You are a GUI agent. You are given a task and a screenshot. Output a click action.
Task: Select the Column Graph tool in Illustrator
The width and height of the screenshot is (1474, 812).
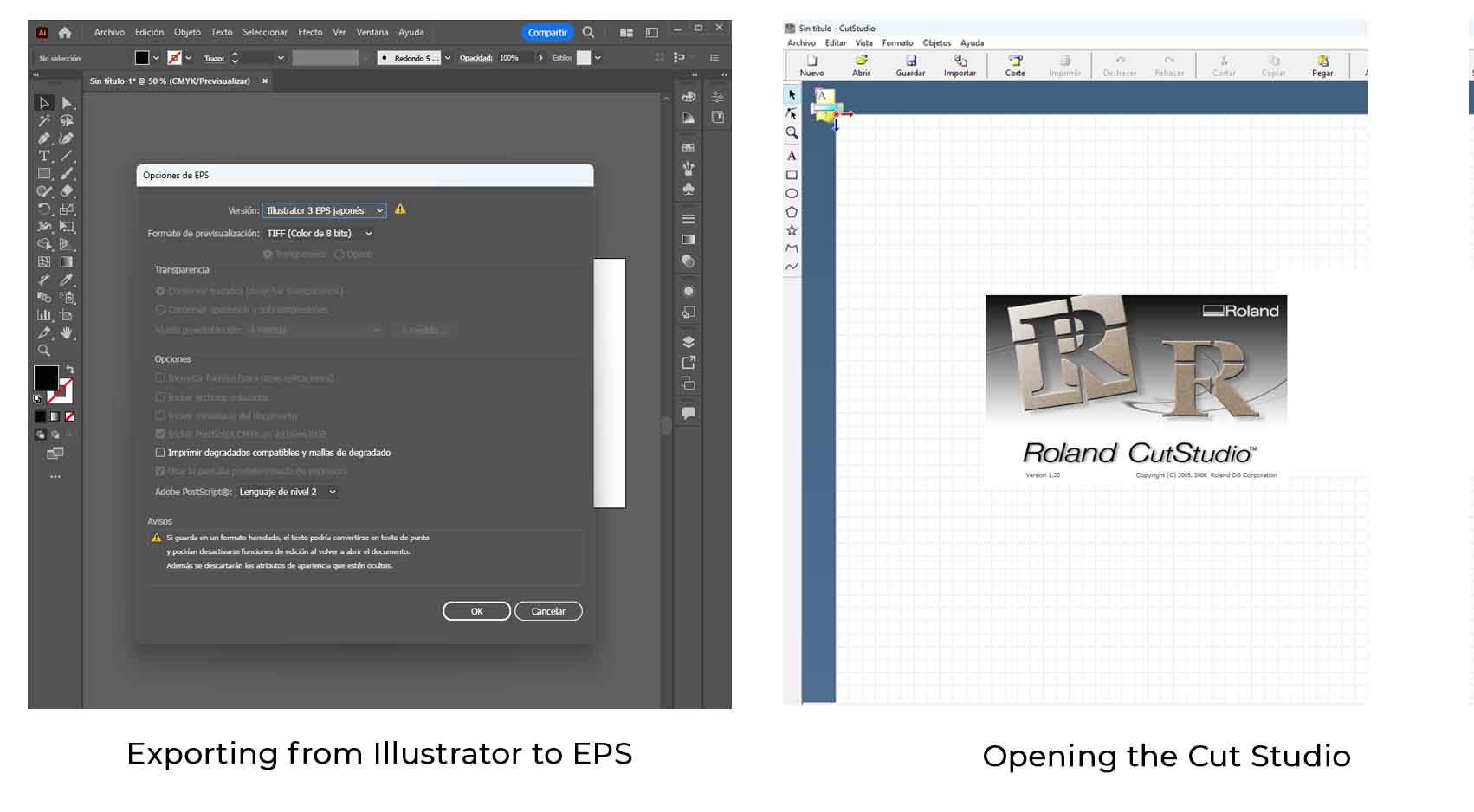[44, 315]
